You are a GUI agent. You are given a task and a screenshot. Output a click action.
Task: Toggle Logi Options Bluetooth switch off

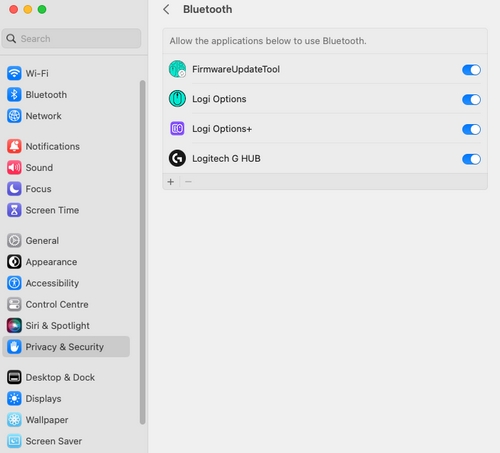click(x=471, y=99)
